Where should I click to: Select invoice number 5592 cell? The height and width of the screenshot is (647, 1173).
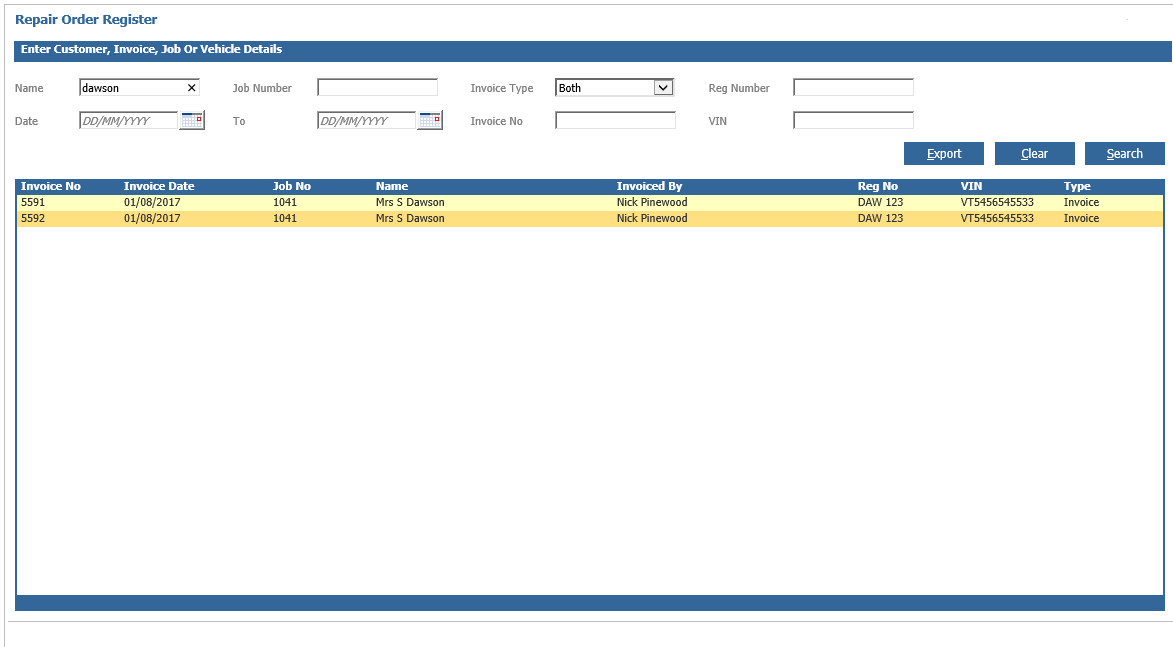tap(33, 218)
